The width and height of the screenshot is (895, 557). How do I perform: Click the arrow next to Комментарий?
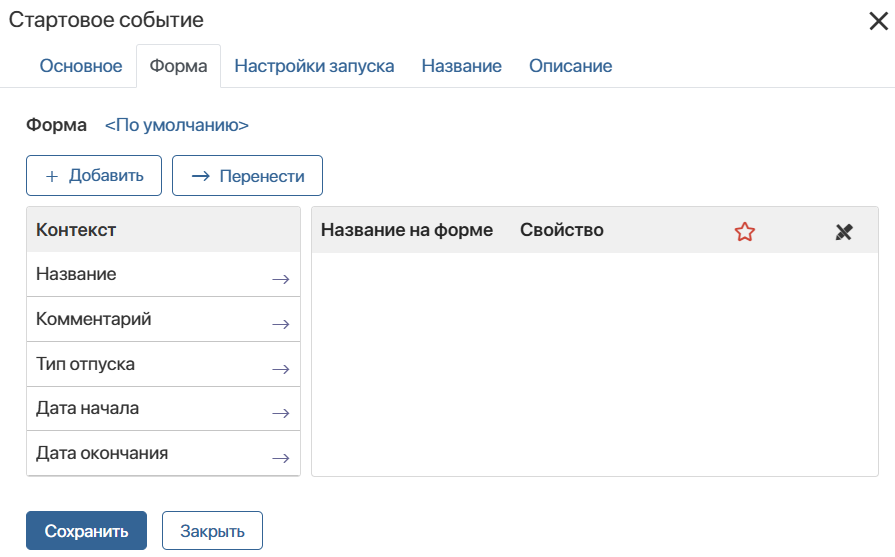(280, 324)
